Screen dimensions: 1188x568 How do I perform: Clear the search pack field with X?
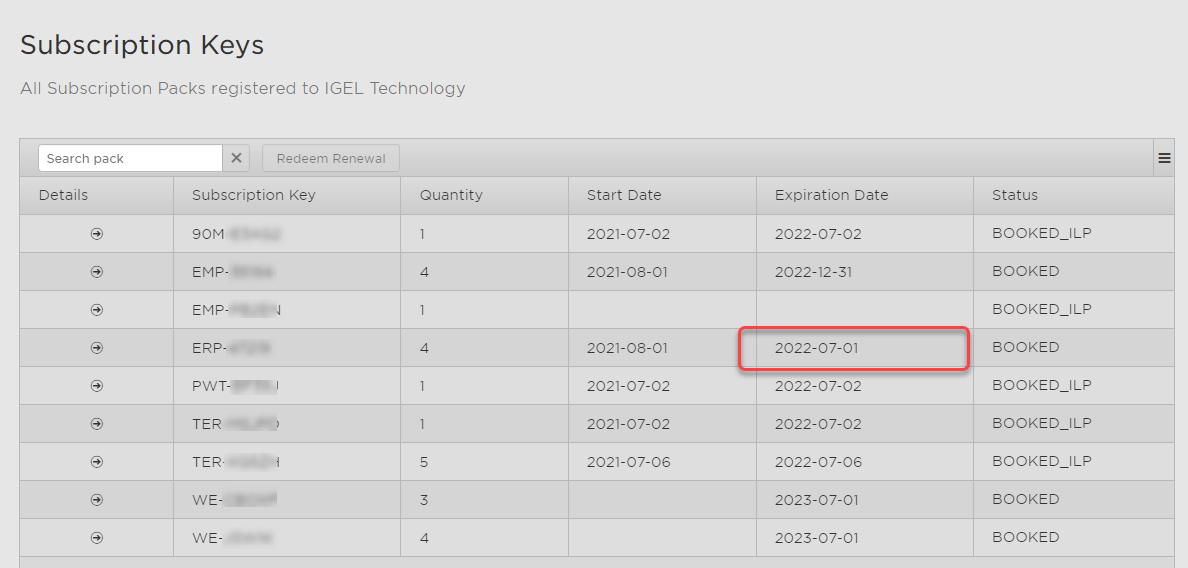[x=237, y=158]
